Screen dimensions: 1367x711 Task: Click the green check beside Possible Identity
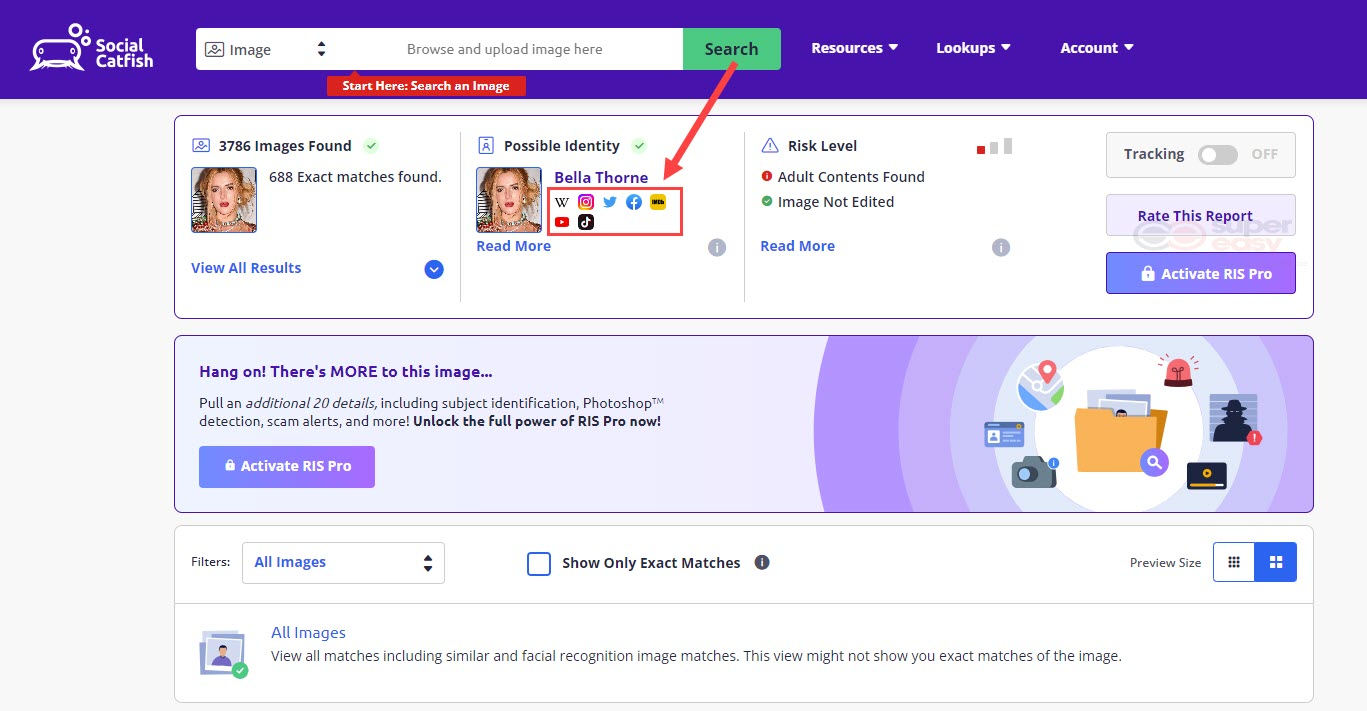tap(639, 146)
